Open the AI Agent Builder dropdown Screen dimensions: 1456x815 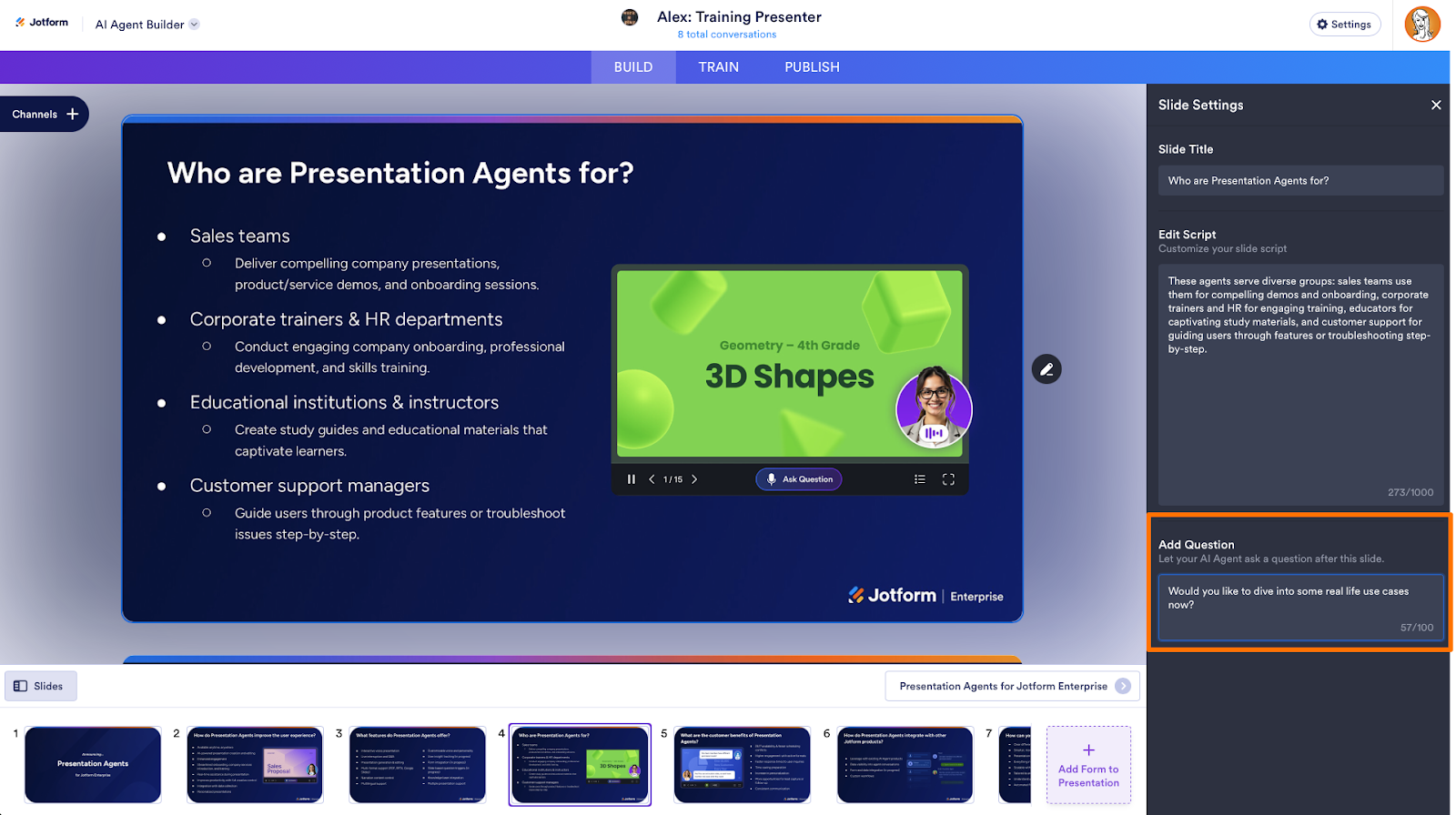point(147,25)
